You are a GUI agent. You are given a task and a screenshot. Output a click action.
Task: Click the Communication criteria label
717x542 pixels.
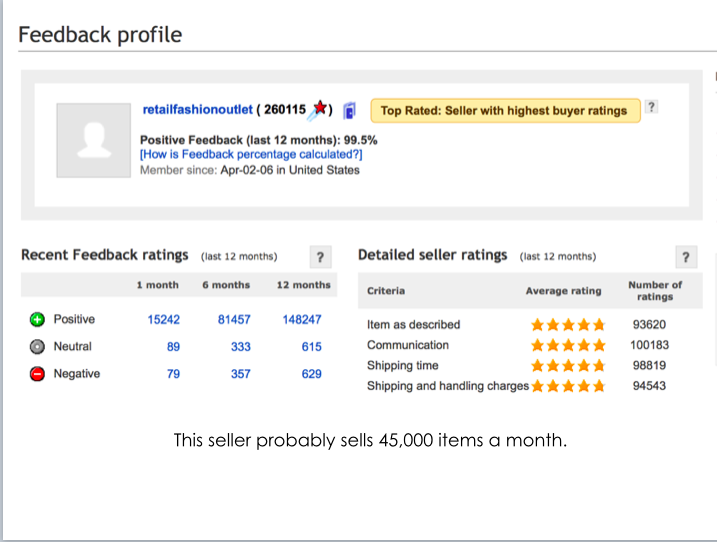click(x=408, y=345)
